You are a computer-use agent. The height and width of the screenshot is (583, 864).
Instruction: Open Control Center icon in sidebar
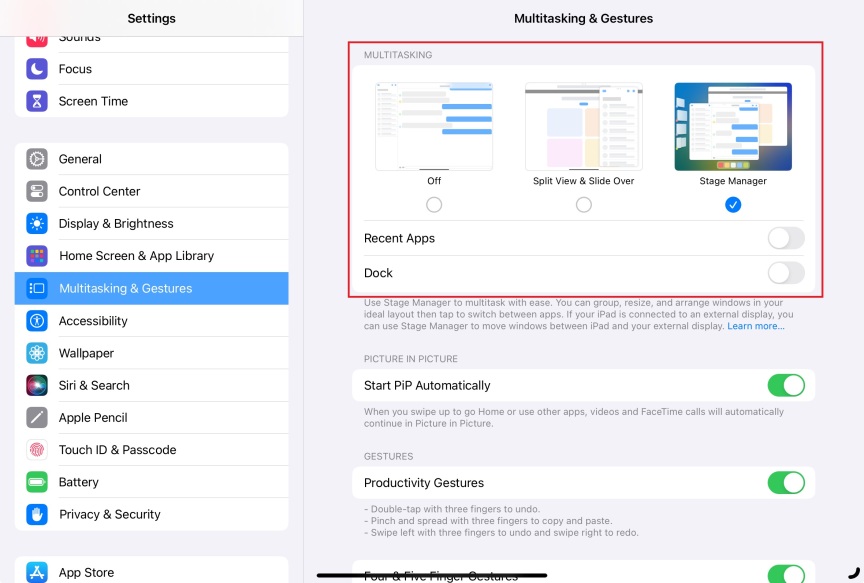pos(37,191)
